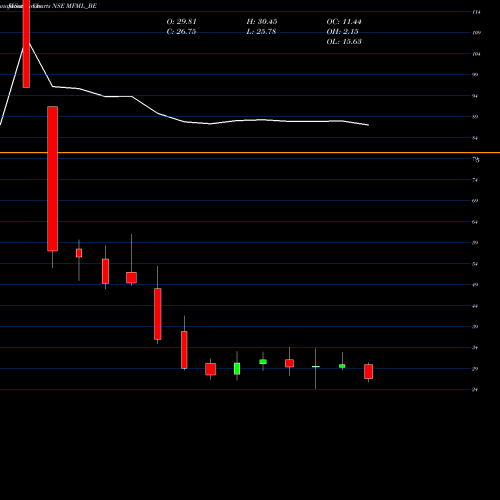Click the 44 price axis label
Screen dimensions: 500x500
pyautogui.click(x=475, y=306)
